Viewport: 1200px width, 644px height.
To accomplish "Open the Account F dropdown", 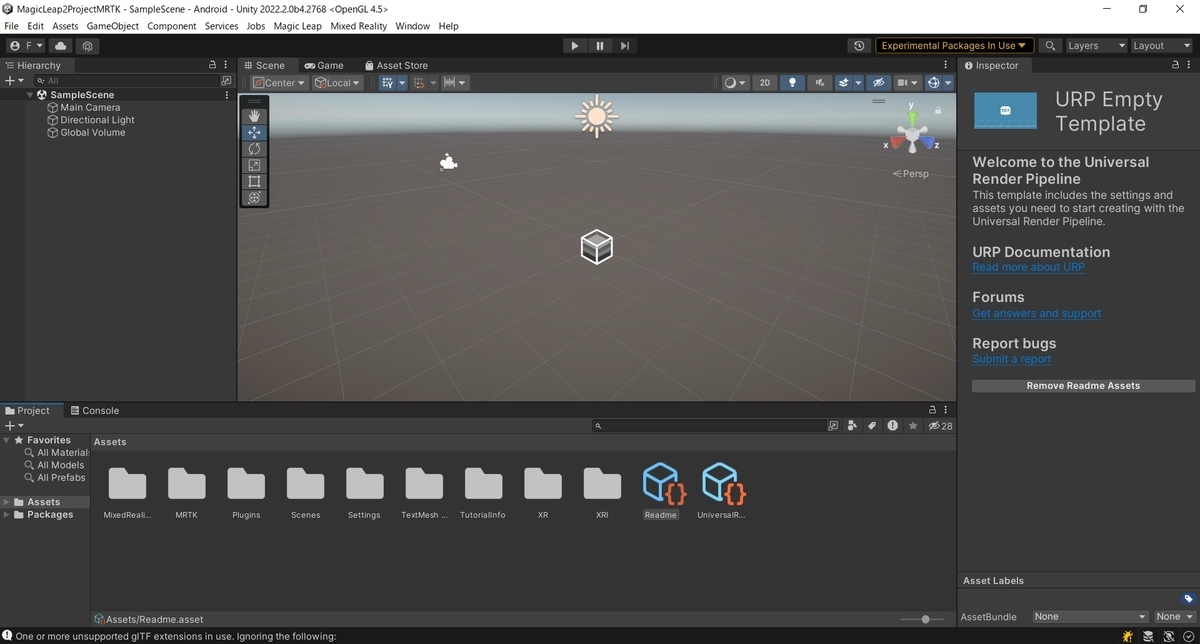I will click(26, 46).
